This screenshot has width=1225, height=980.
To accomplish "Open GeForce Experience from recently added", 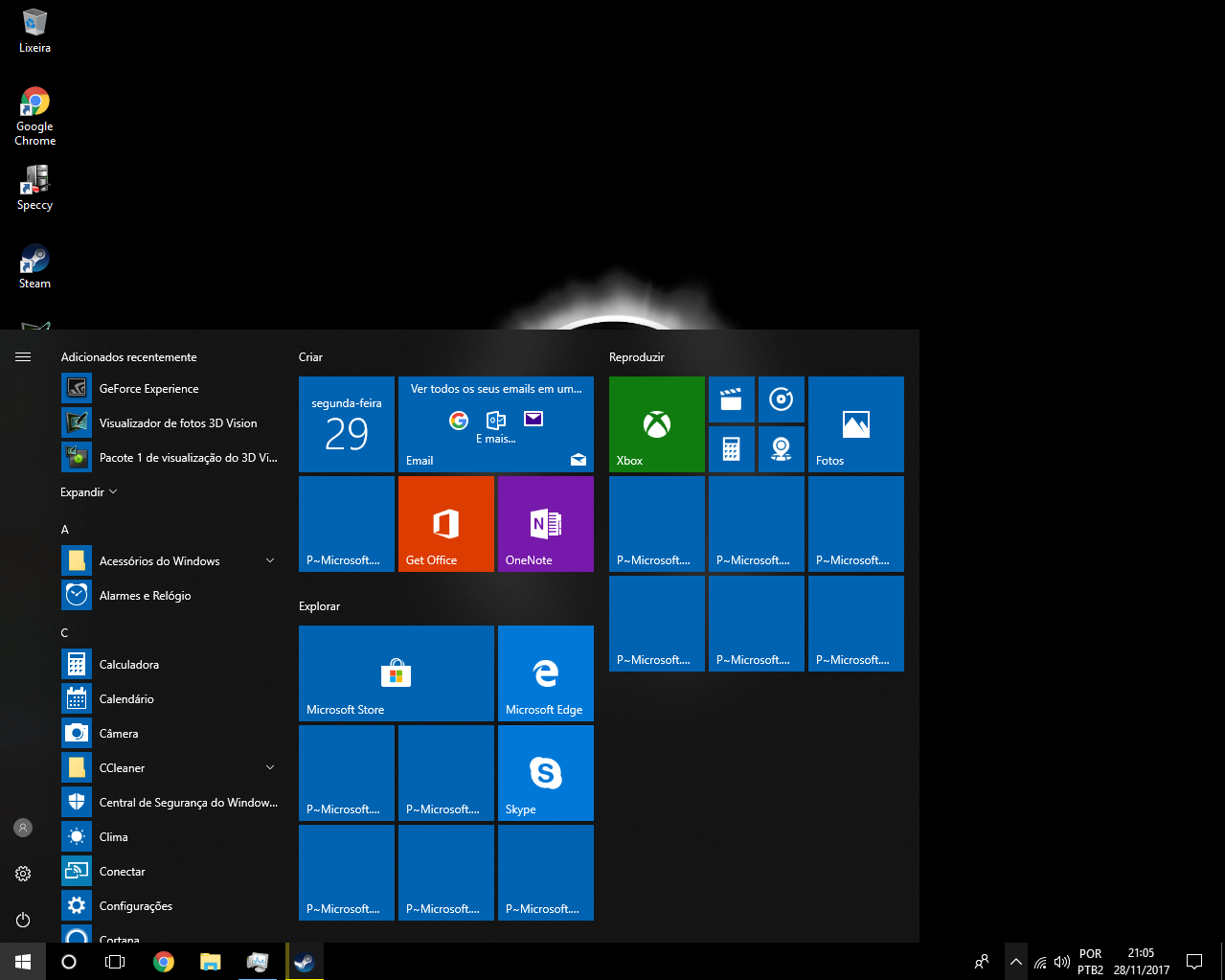I will 170,389.
